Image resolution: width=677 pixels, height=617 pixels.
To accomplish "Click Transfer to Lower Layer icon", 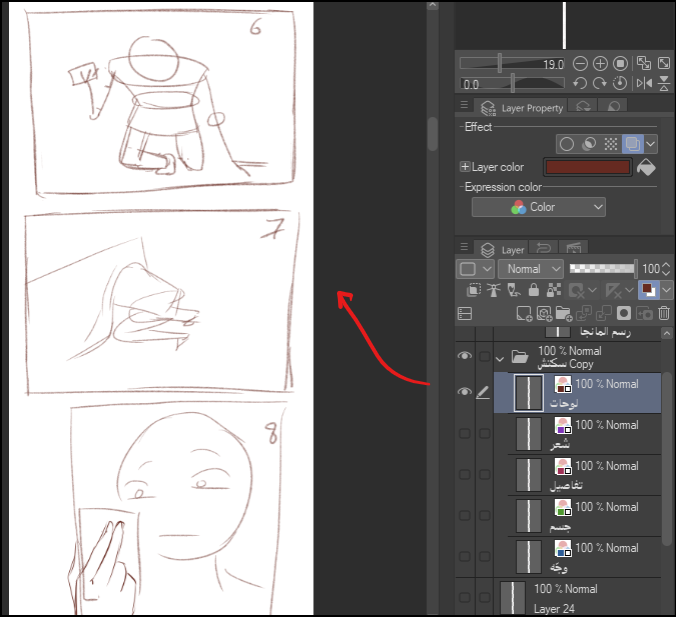I will (584, 313).
